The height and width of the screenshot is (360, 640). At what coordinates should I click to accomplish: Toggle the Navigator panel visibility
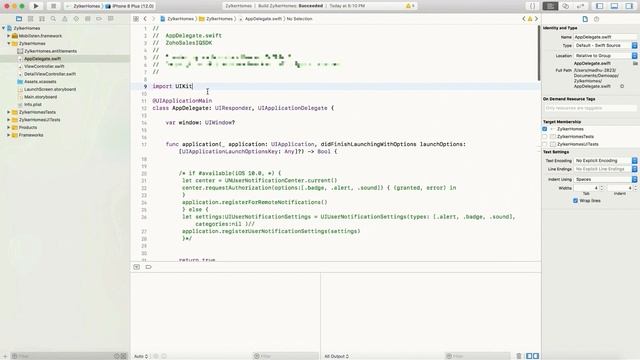point(600,6)
